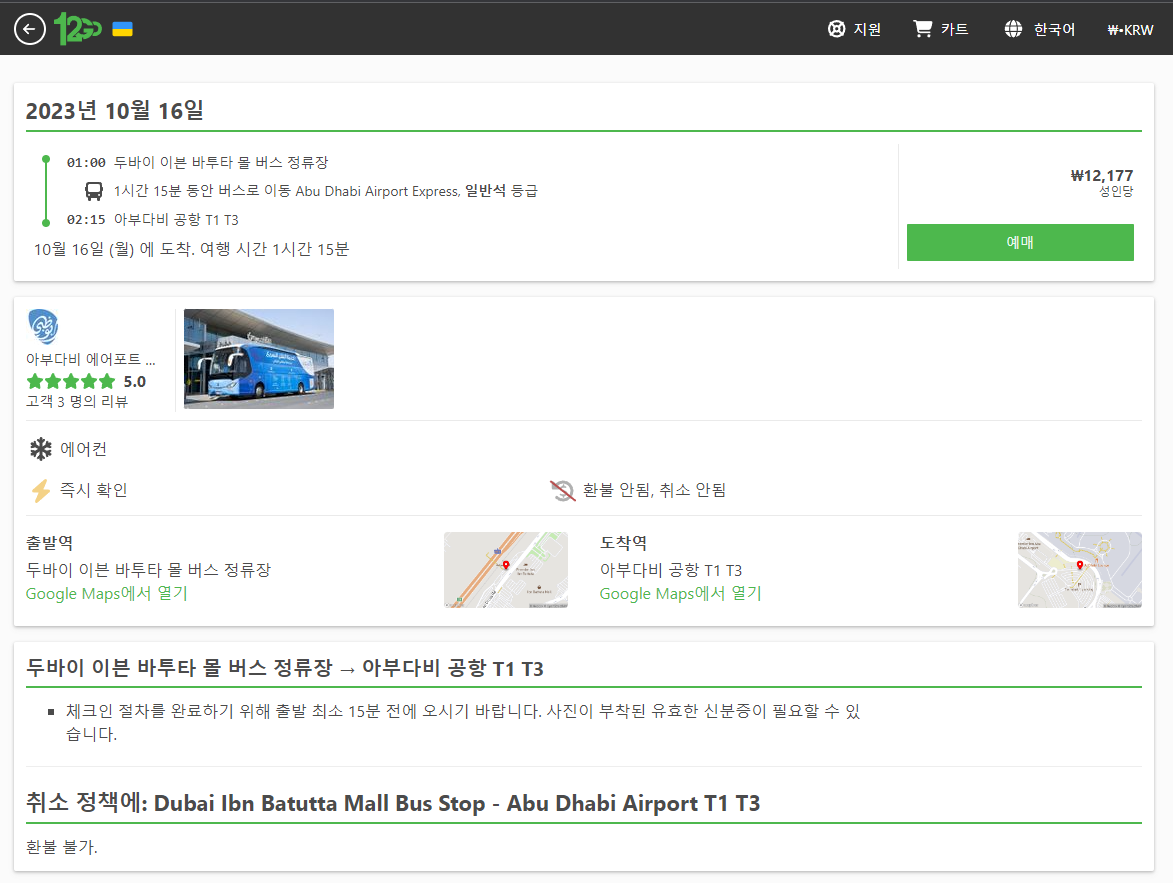Open the 12Go logo homepage
Screen dimensions: 1173x883
click(x=78, y=29)
